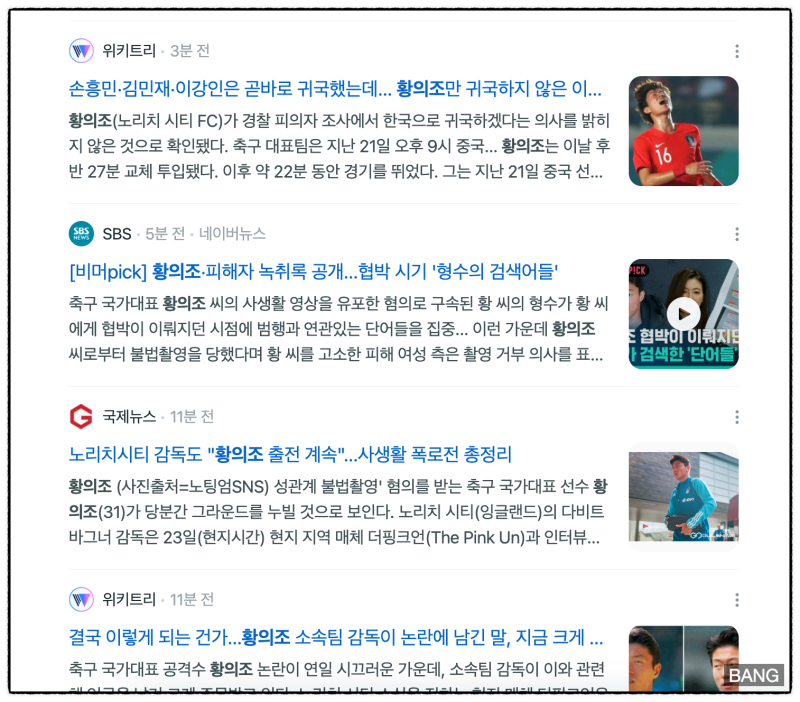
Task: Click the 국제뉴스 source name text
Action: point(129,416)
